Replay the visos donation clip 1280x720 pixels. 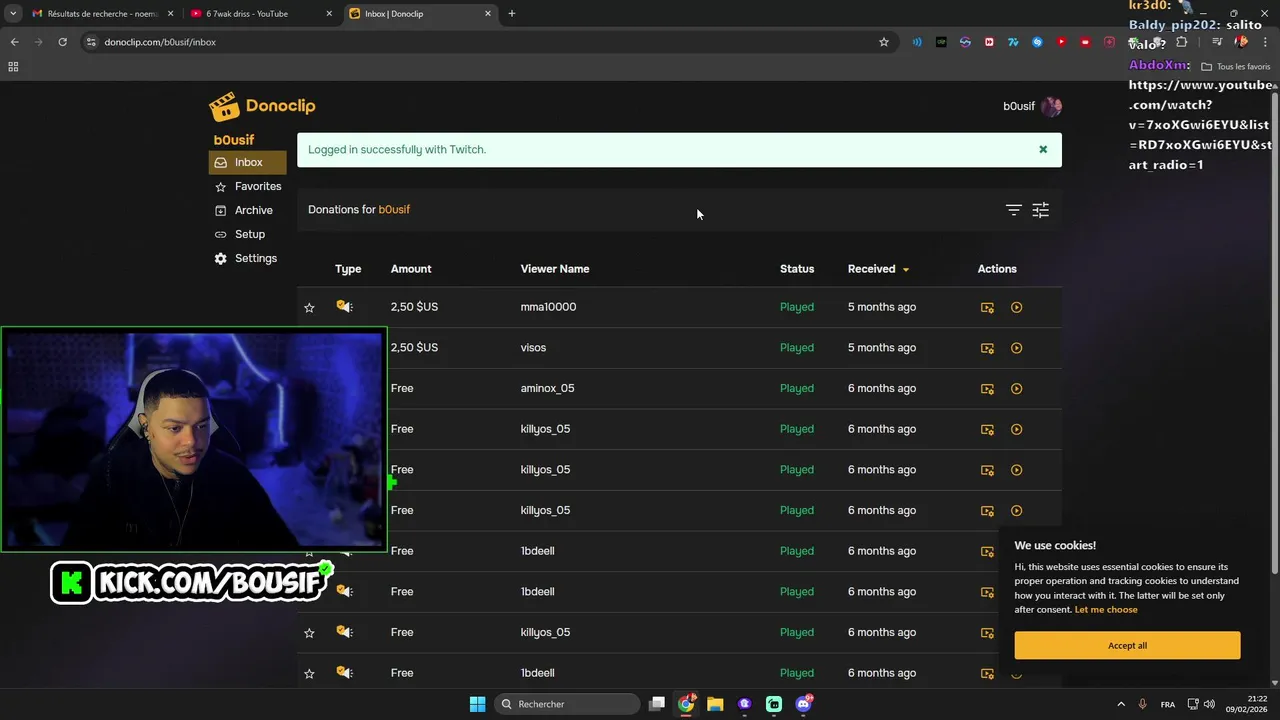point(1016,348)
